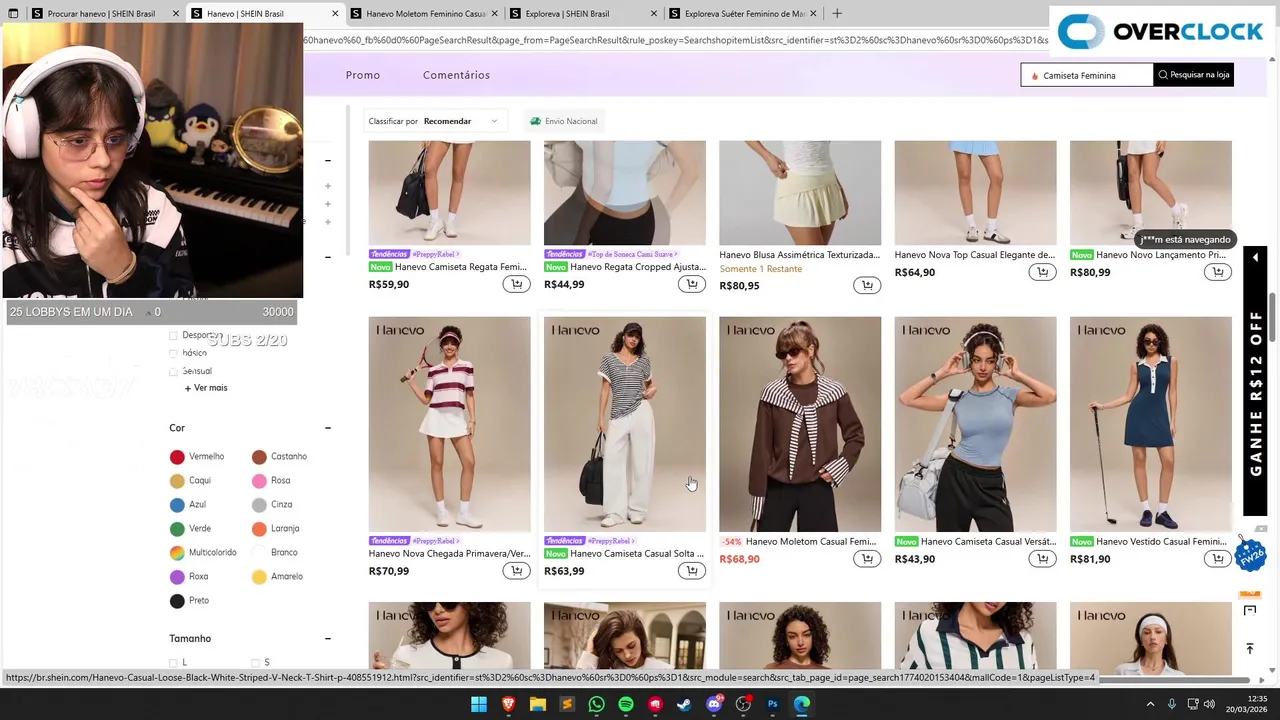Image resolution: width=1280 pixels, height=720 pixels.
Task: Collapse the Cor filter section
Action: coord(327,428)
